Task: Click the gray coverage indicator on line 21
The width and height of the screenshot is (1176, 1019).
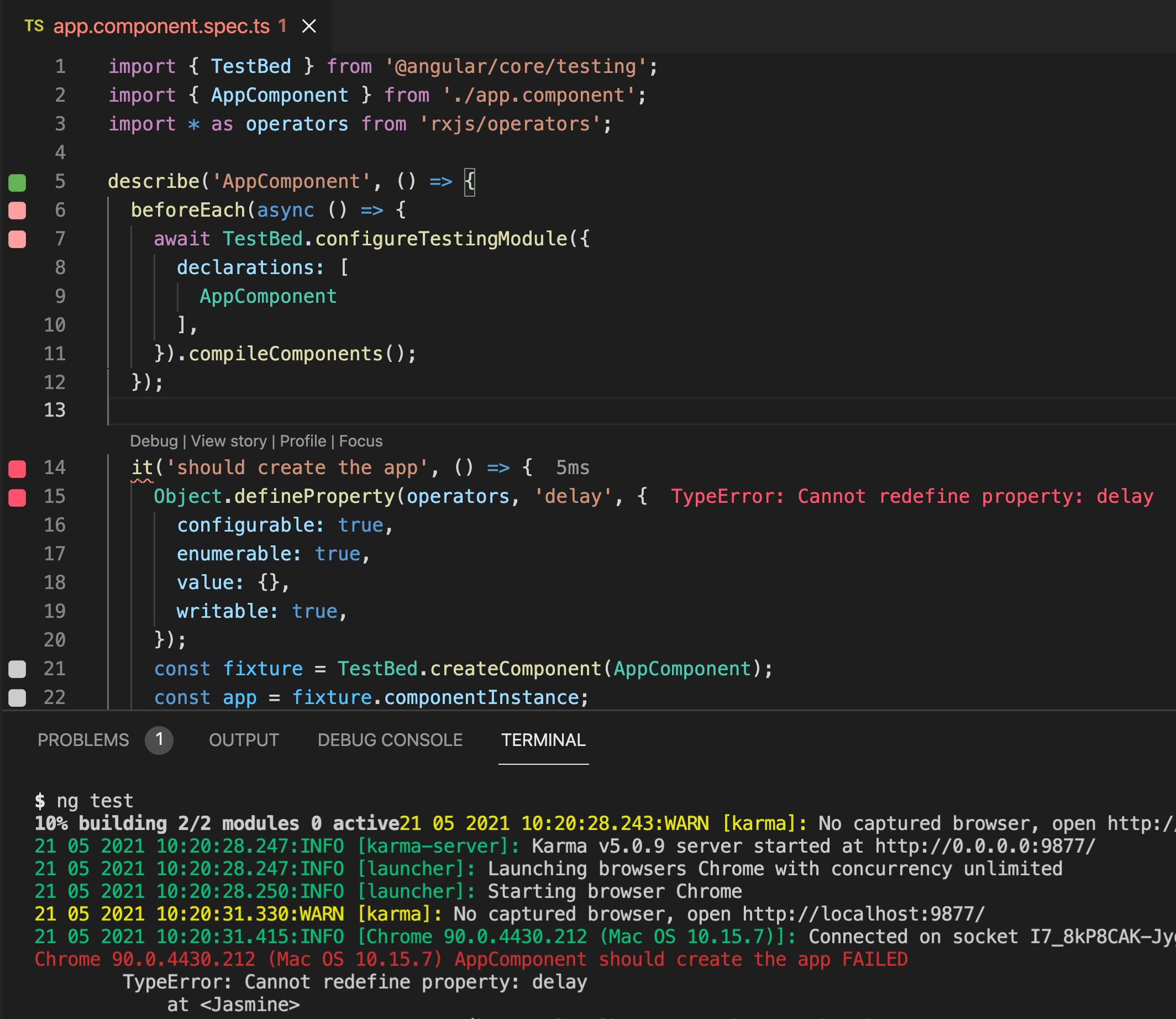Action: click(17, 669)
